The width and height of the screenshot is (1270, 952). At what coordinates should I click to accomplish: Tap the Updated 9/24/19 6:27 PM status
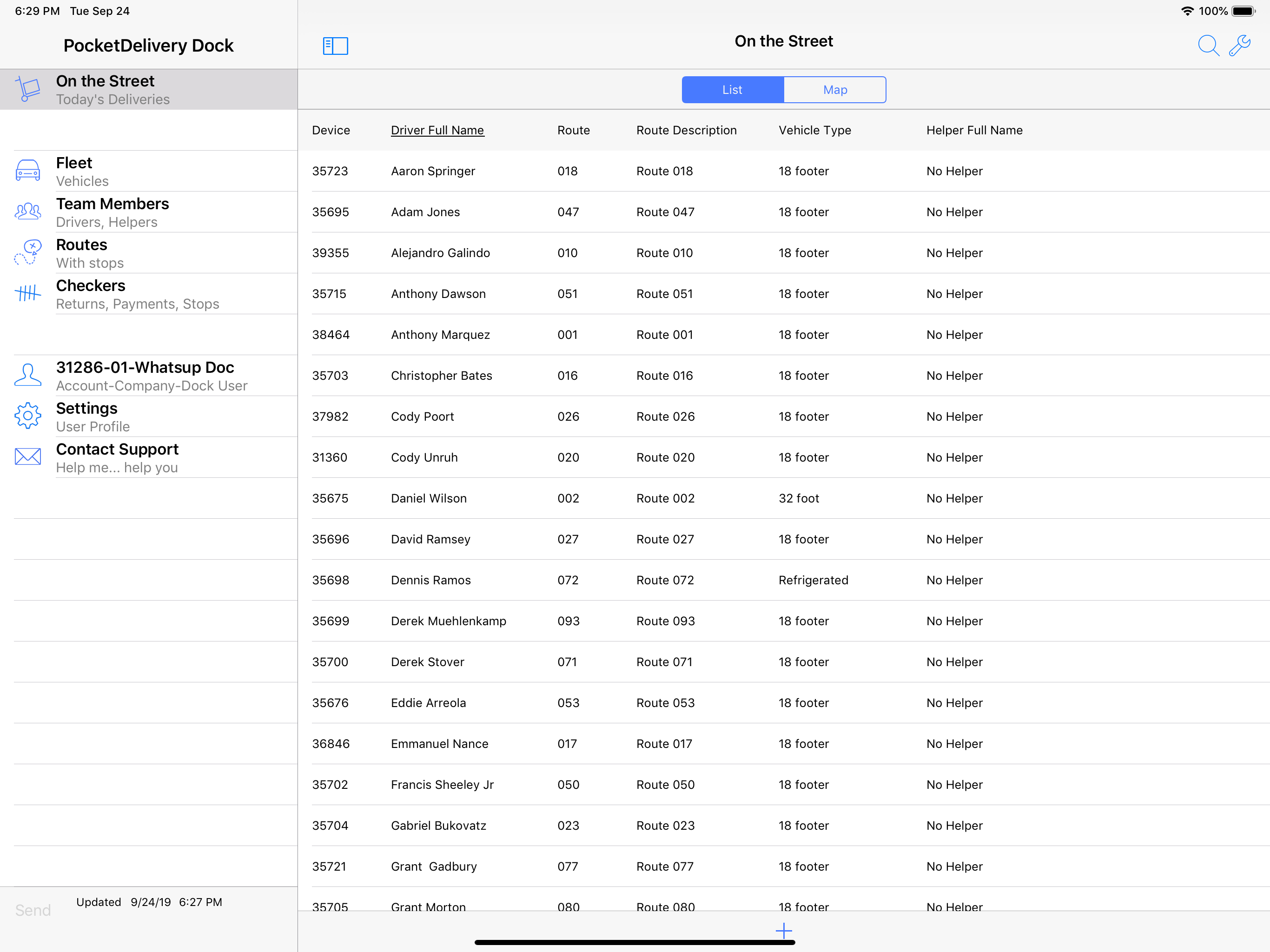coord(149,902)
